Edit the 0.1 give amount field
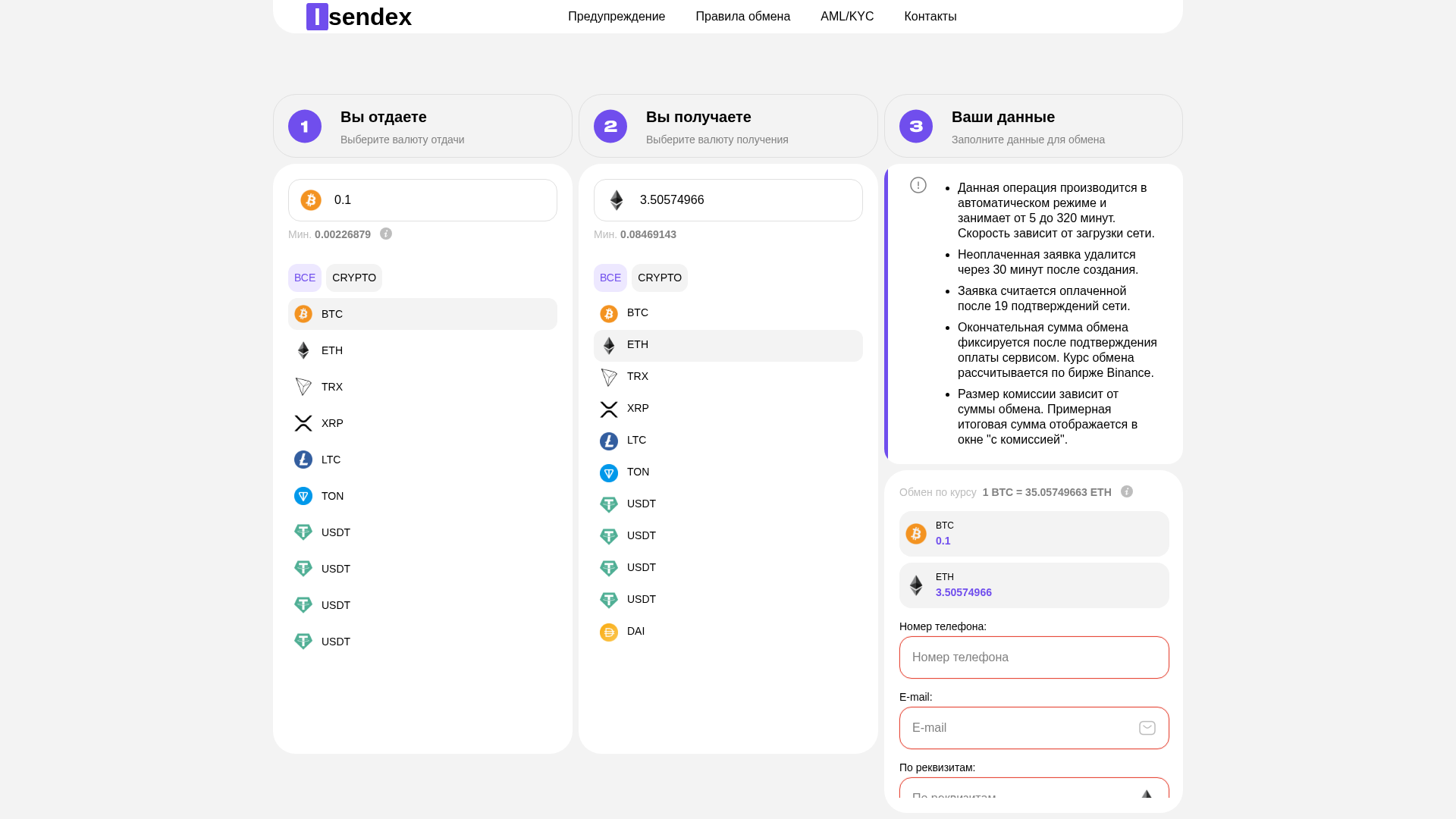The image size is (1456, 819). (422, 200)
